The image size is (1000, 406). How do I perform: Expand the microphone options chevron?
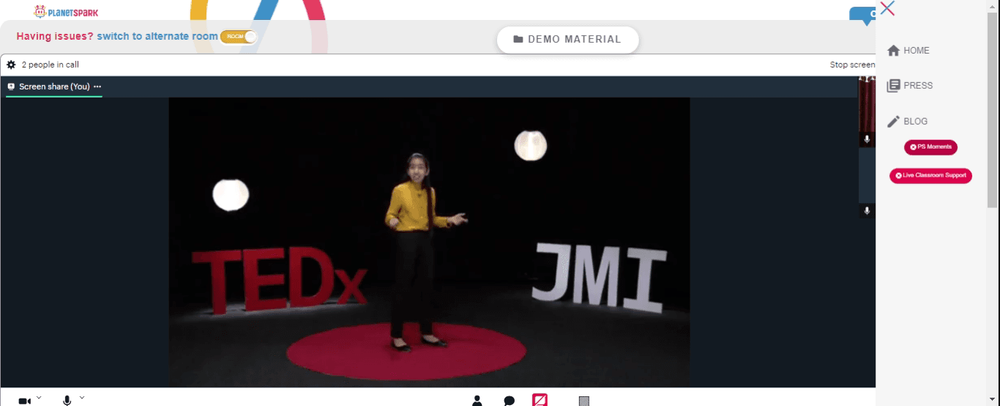click(x=82, y=398)
